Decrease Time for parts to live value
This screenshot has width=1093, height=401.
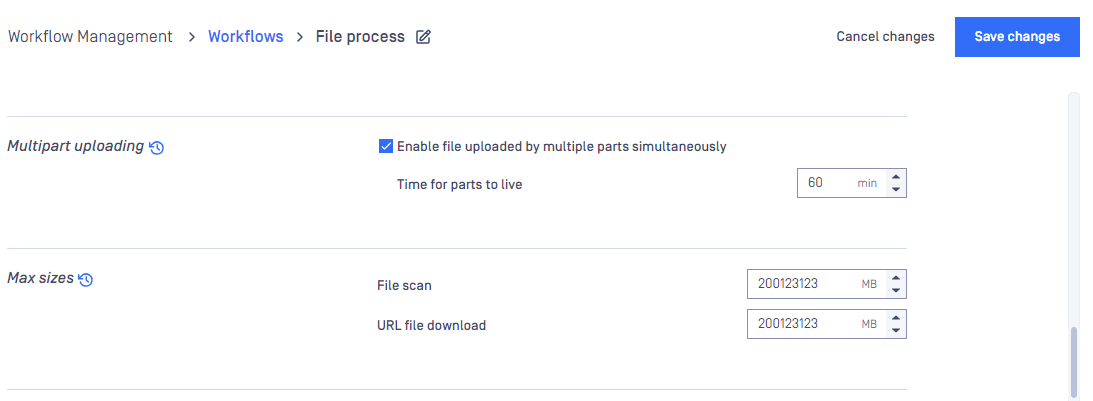896,189
